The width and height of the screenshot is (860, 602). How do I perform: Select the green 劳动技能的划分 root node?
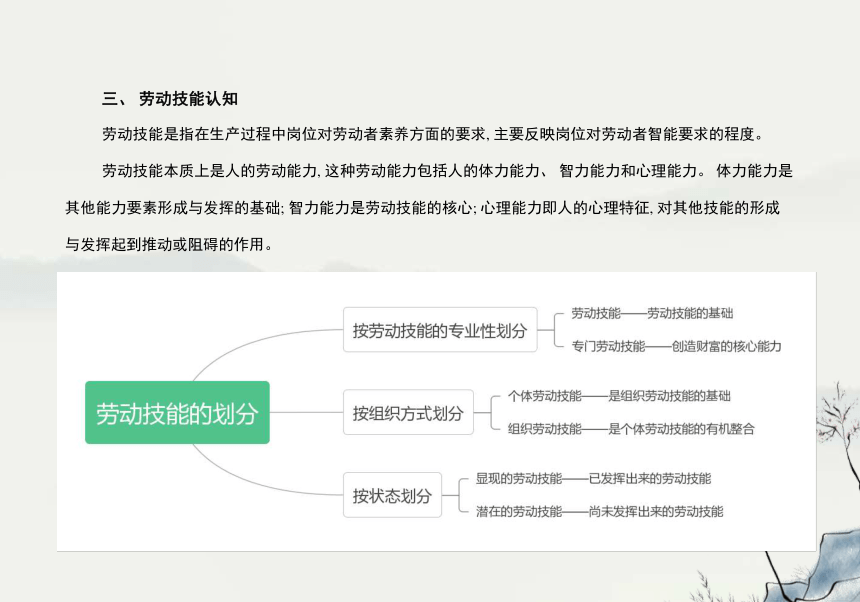(x=177, y=412)
